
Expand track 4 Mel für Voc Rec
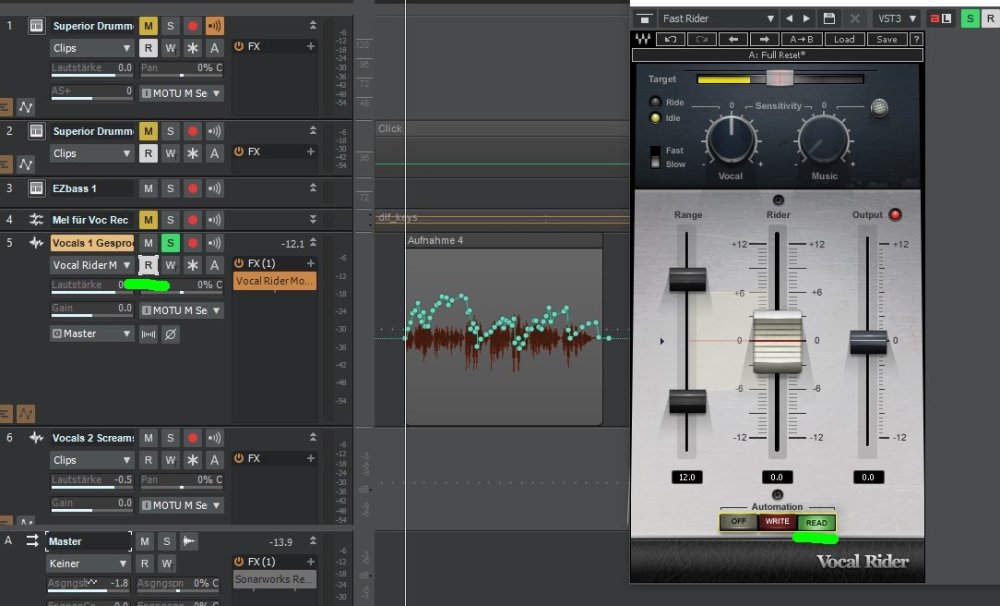click(x=313, y=219)
